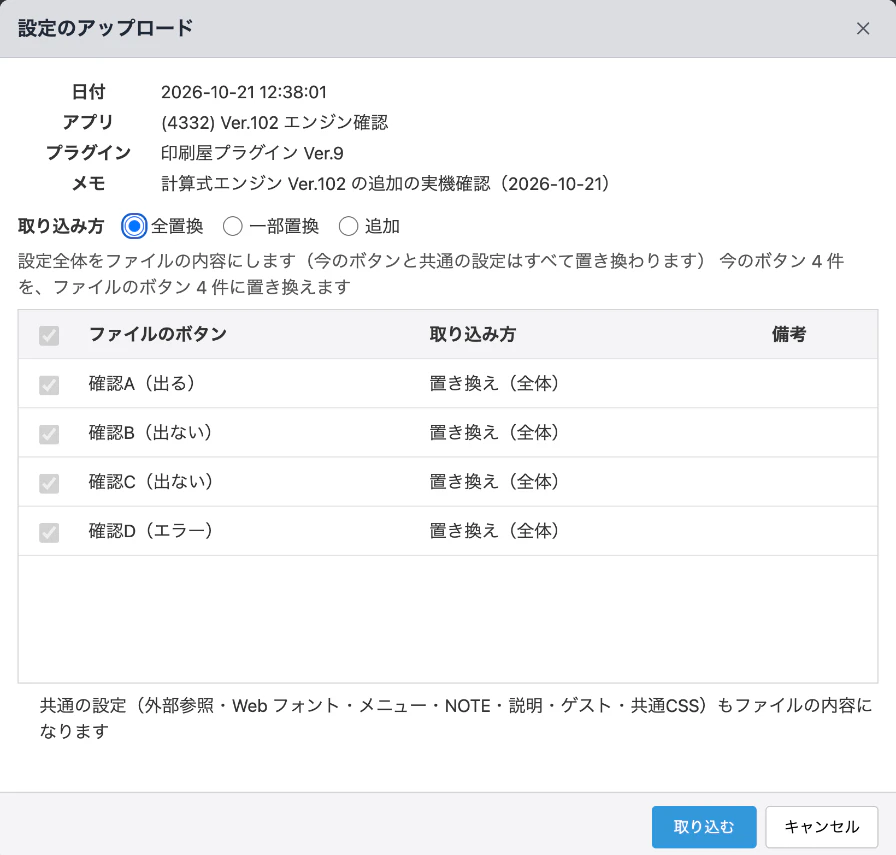Click the 取り込み方 column header
The height and width of the screenshot is (855, 896).
coord(473,334)
